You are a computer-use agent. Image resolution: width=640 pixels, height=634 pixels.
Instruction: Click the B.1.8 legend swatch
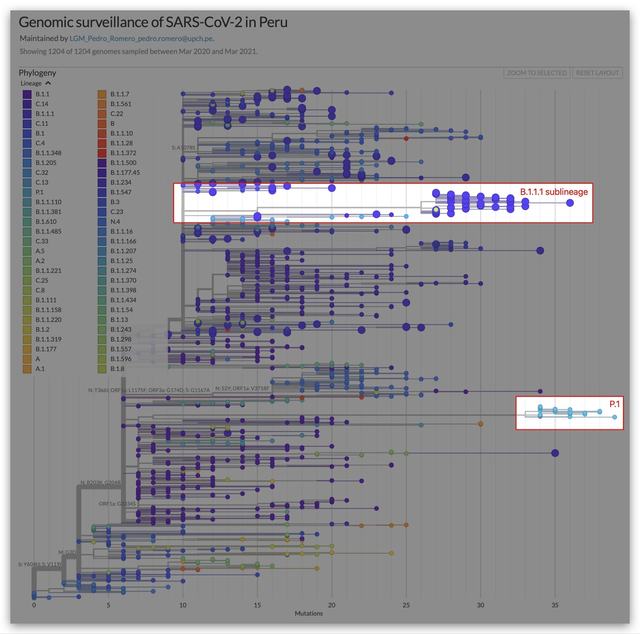(x=102, y=368)
